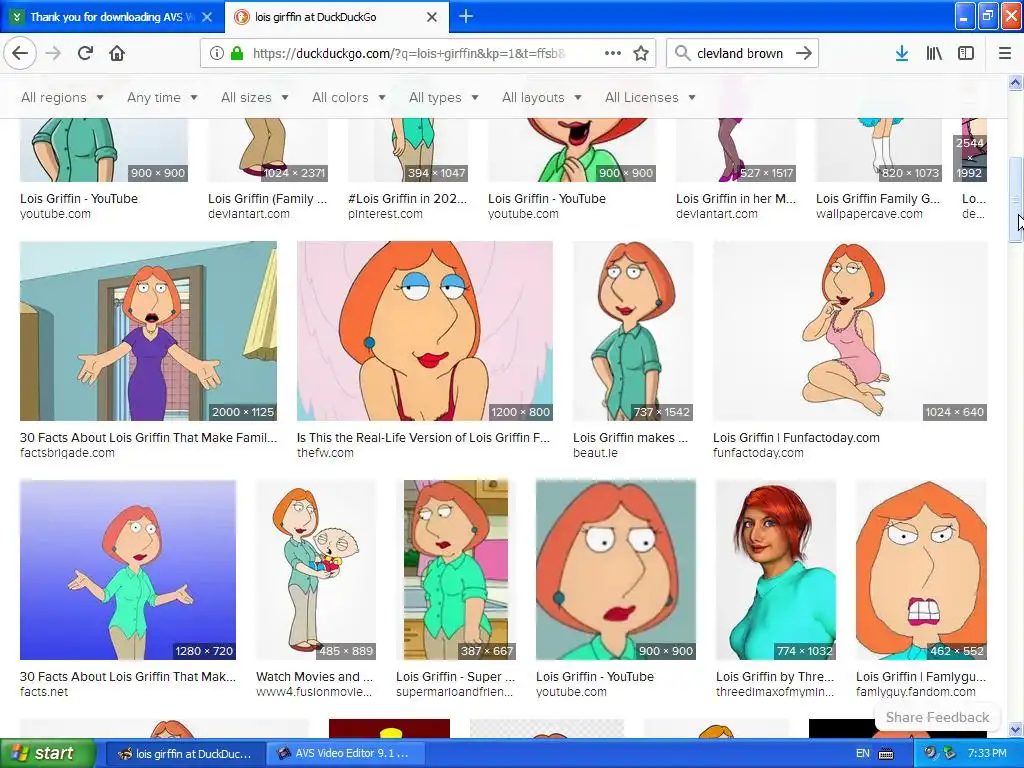Open the close-up Lois face 1200 × 800 image
This screenshot has height=768, width=1024.
(x=424, y=331)
